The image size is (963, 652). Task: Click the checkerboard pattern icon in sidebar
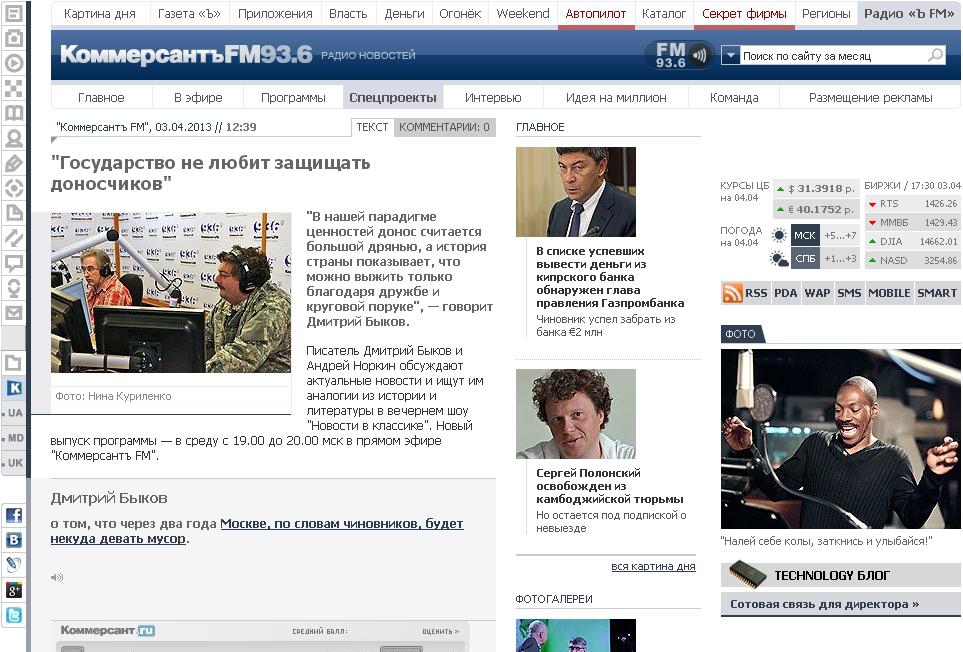[14, 88]
